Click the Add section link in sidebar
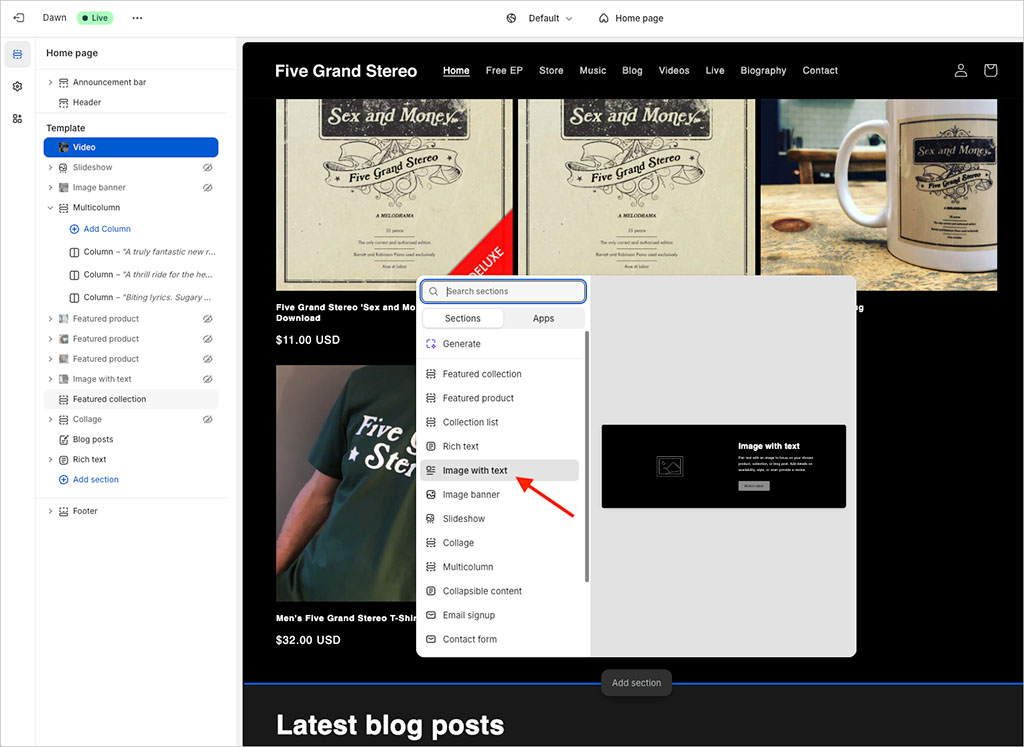 95,479
